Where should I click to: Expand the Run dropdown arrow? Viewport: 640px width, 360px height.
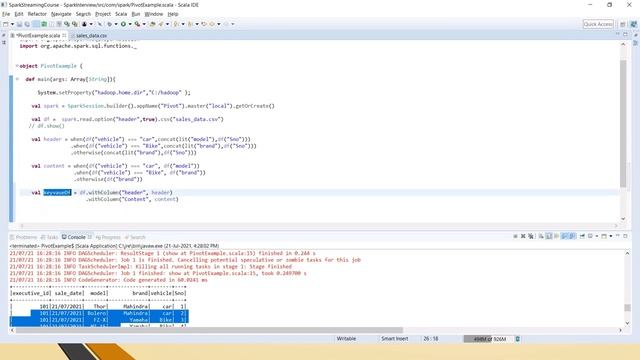point(130,24)
